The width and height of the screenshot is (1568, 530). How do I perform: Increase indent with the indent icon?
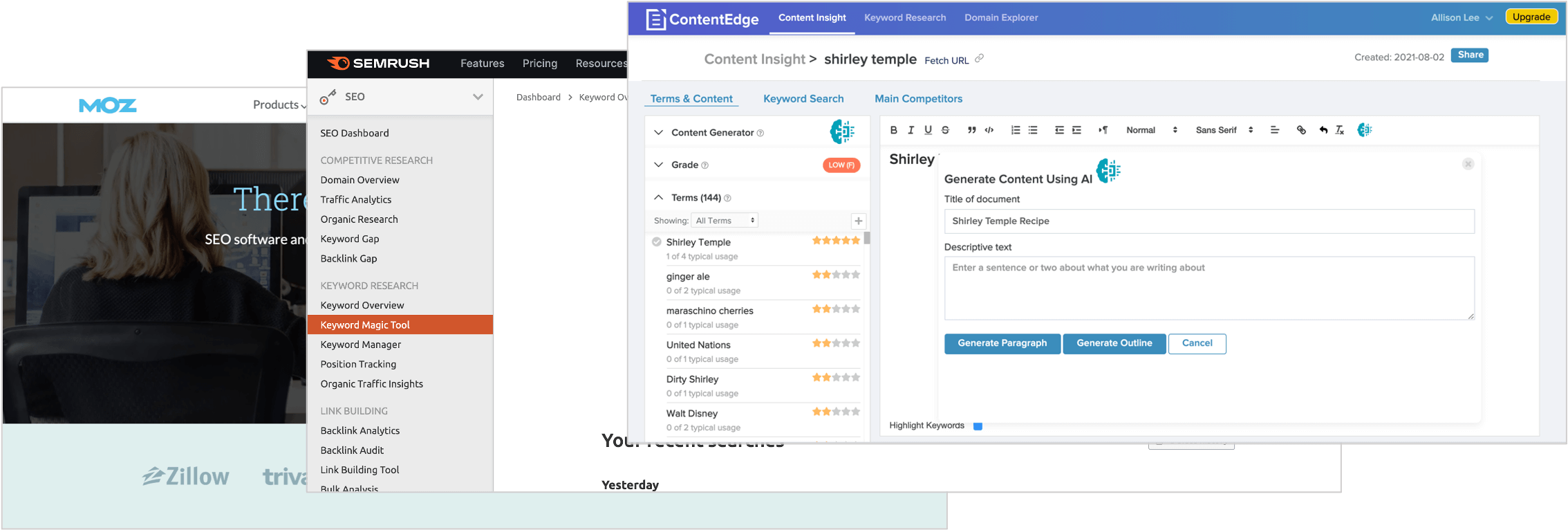pyautogui.click(x=1076, y=130)
